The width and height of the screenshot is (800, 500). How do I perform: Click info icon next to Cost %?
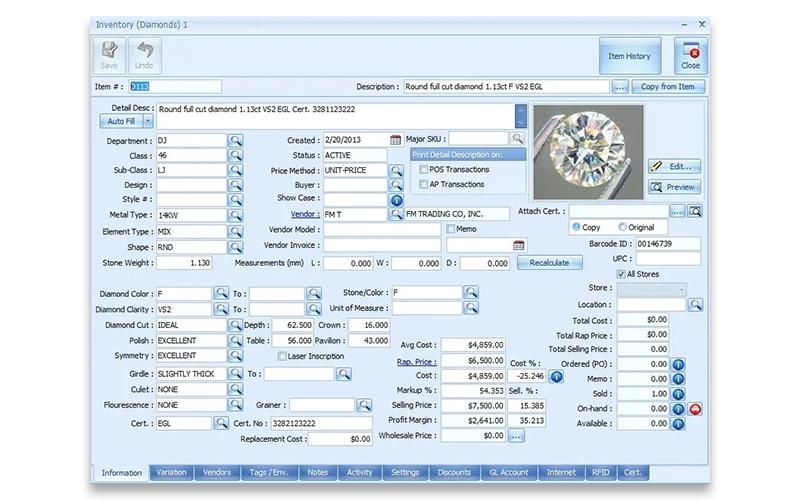pos(557,377)
